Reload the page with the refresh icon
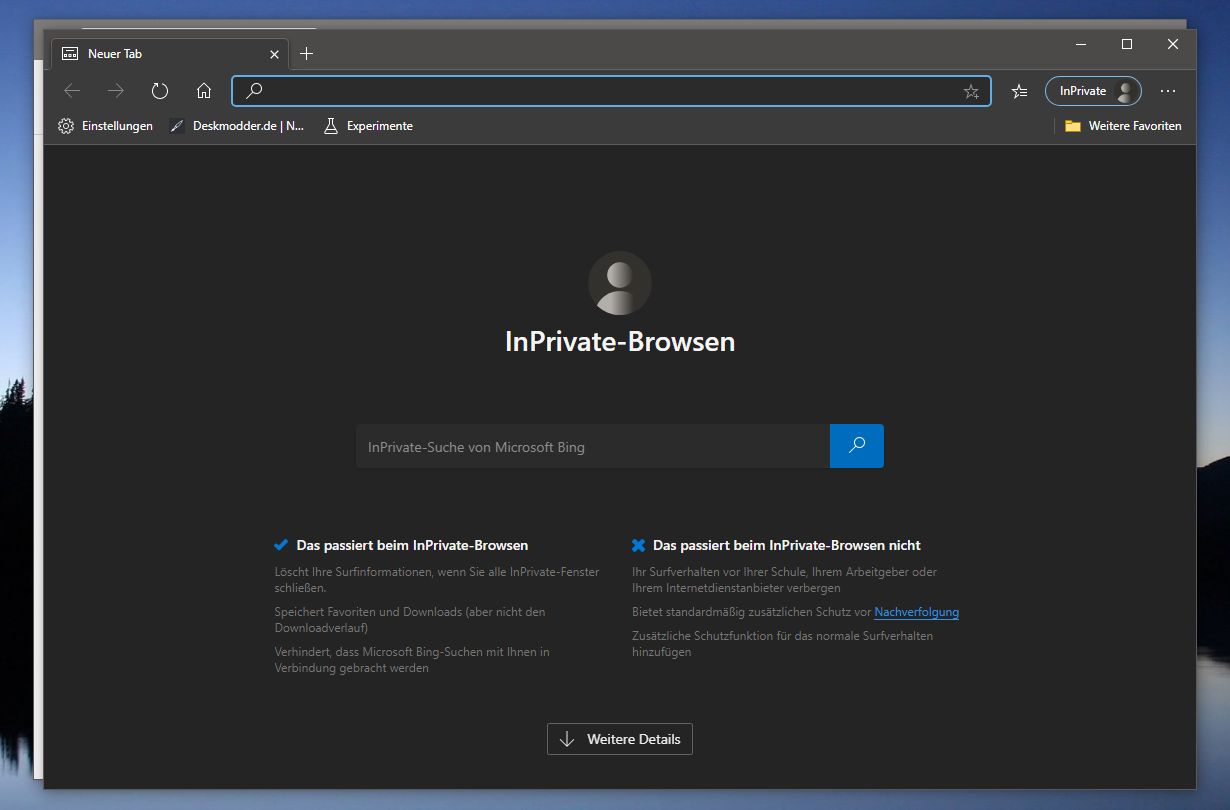Screen dimensions: 1230x810 (x=160, y=91)
